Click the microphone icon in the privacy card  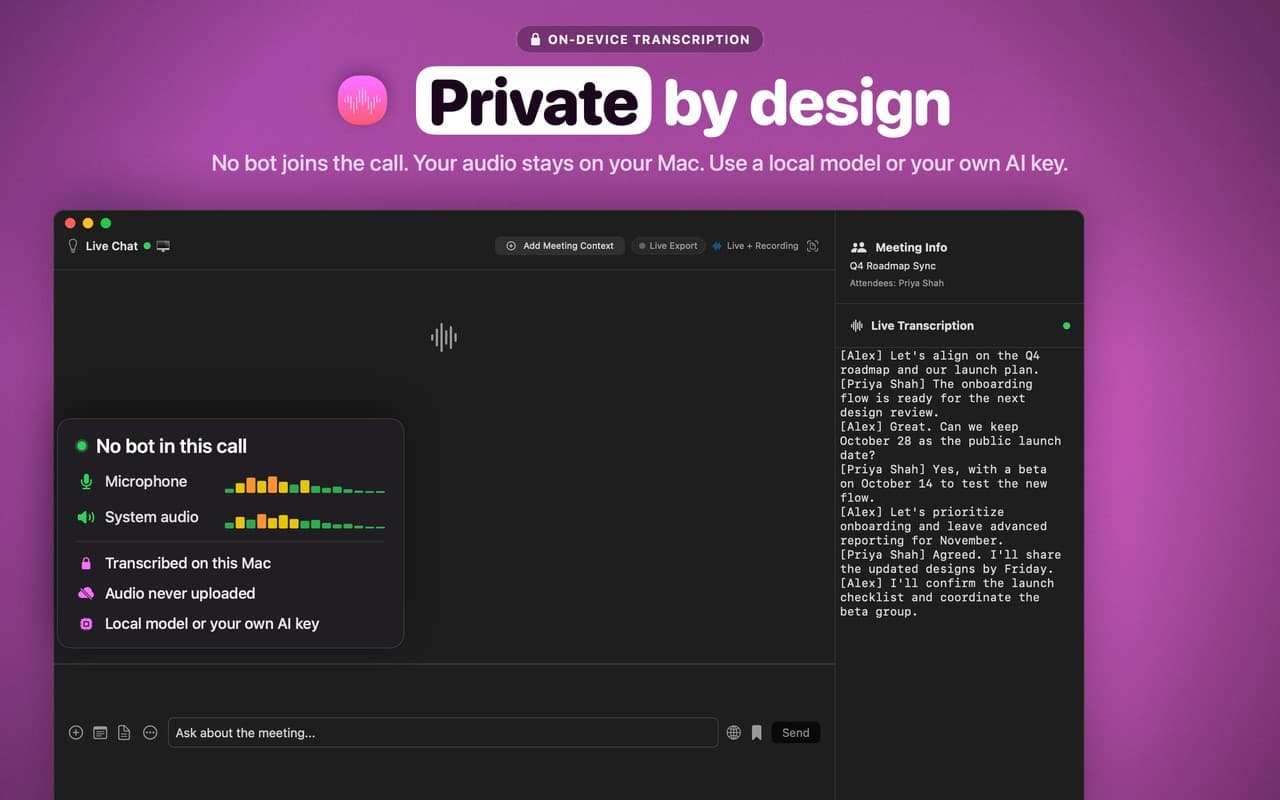(x=86, y=482)
